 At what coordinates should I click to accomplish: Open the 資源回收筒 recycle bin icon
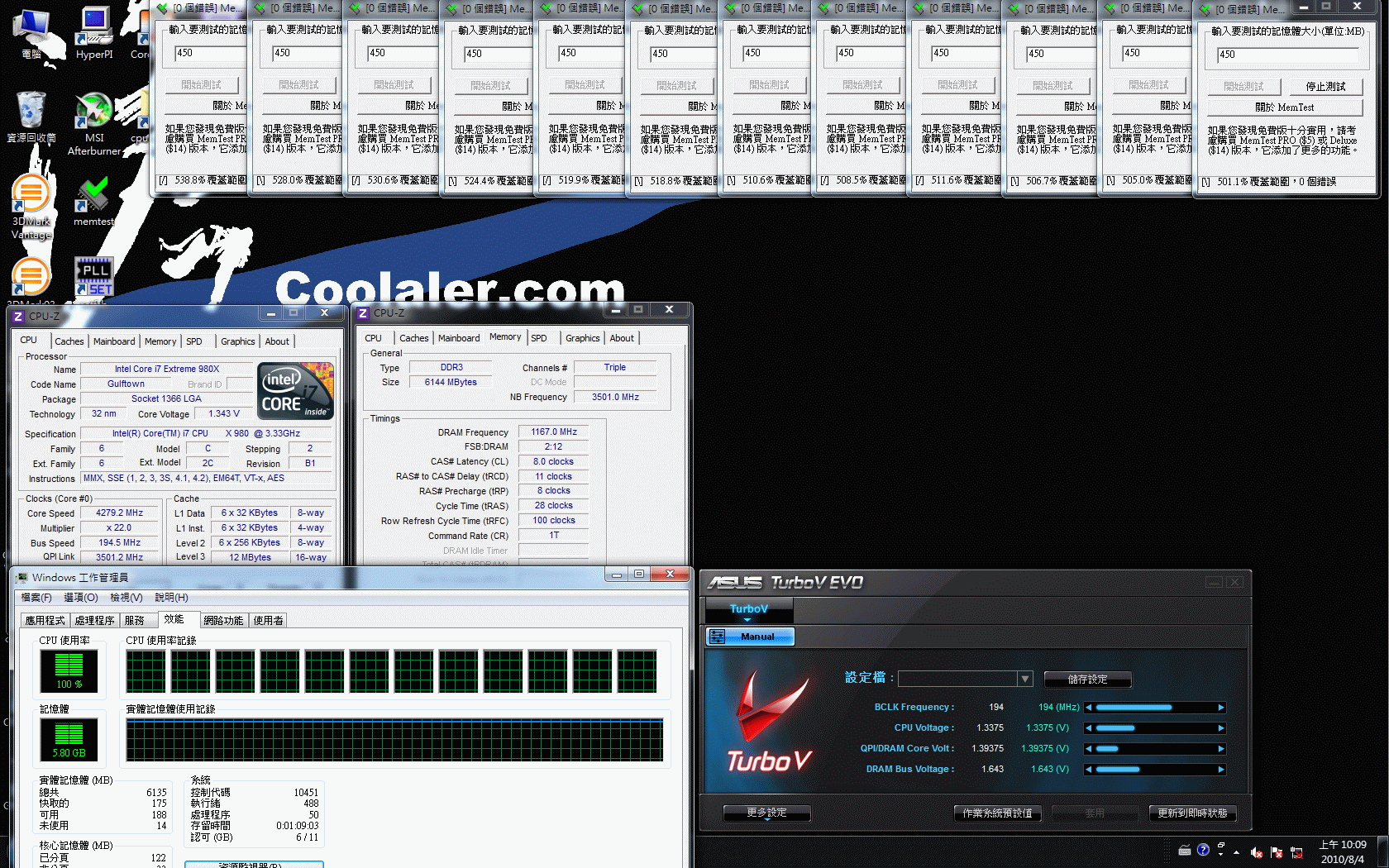pyautogui.click(x=31, y=116)
